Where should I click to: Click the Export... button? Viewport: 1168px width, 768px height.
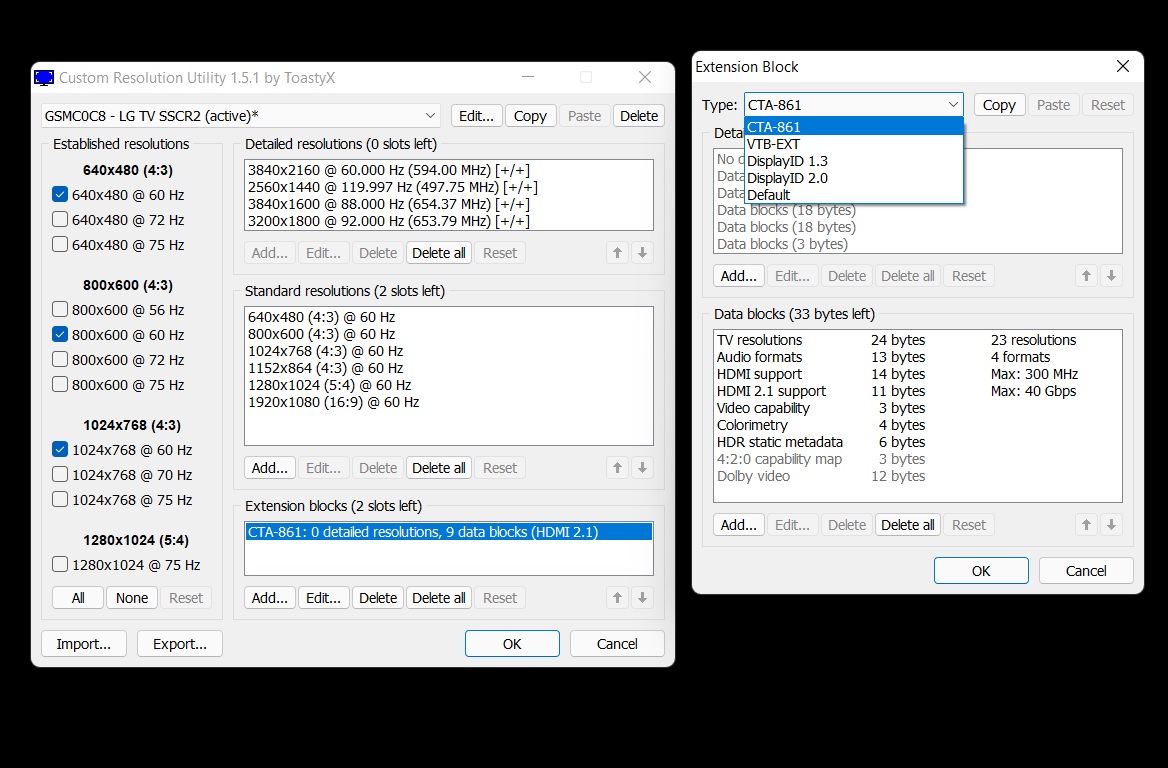tap(180, 644)
